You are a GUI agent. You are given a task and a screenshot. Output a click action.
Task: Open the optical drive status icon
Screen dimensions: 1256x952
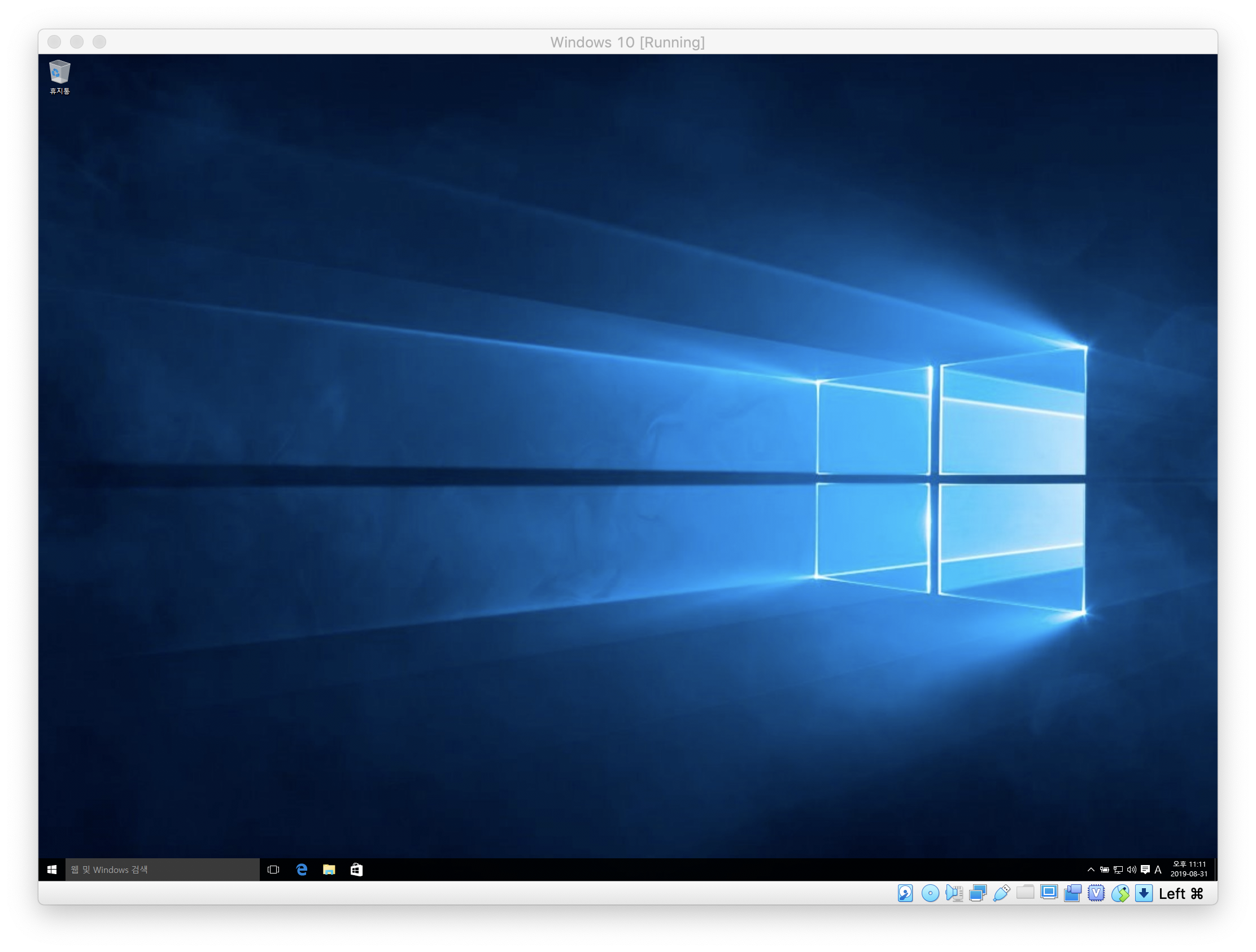pyautogui.click(x=930, y=893)
